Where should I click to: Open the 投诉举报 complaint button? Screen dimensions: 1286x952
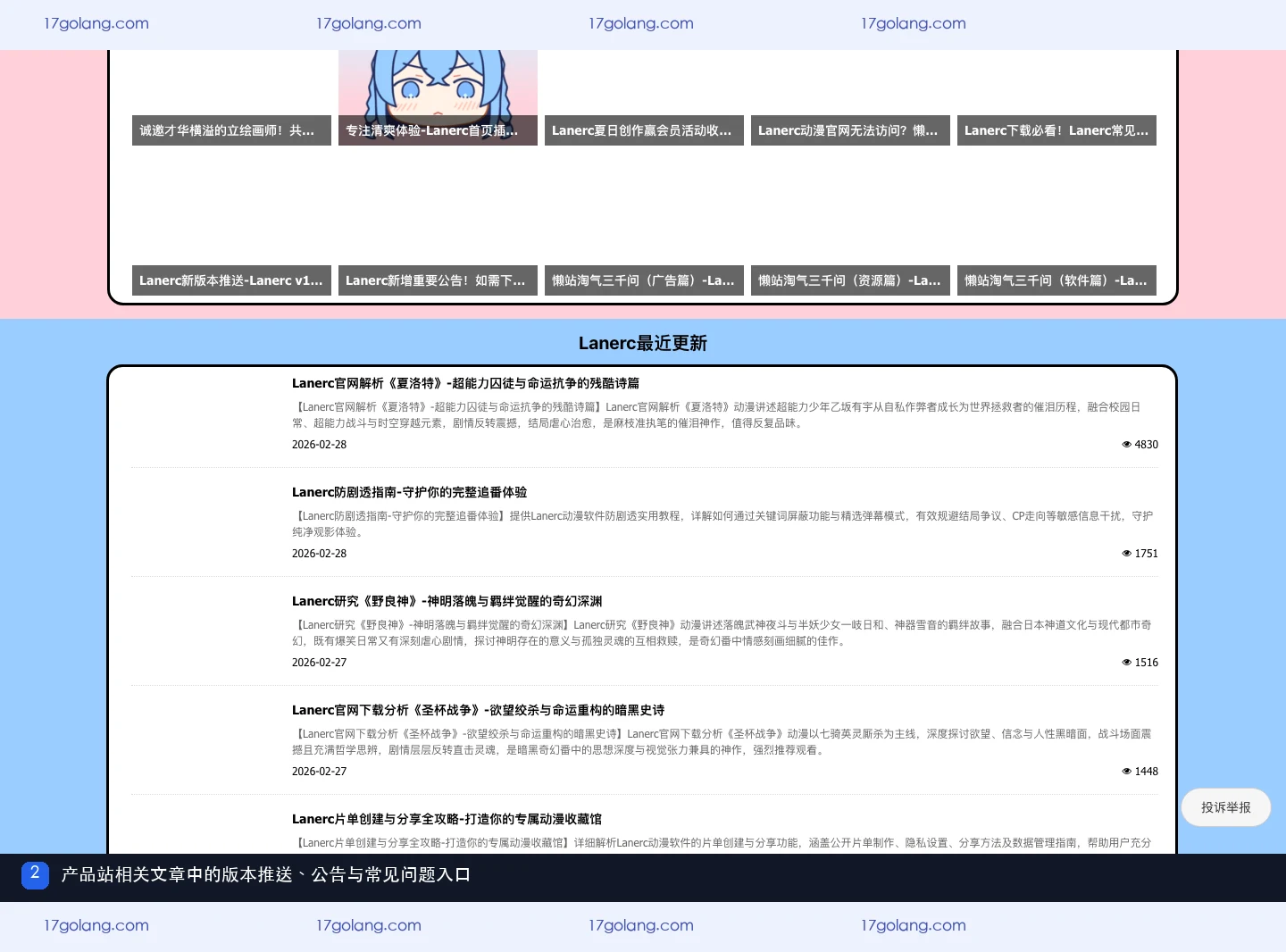click(x=1226, y=807)
